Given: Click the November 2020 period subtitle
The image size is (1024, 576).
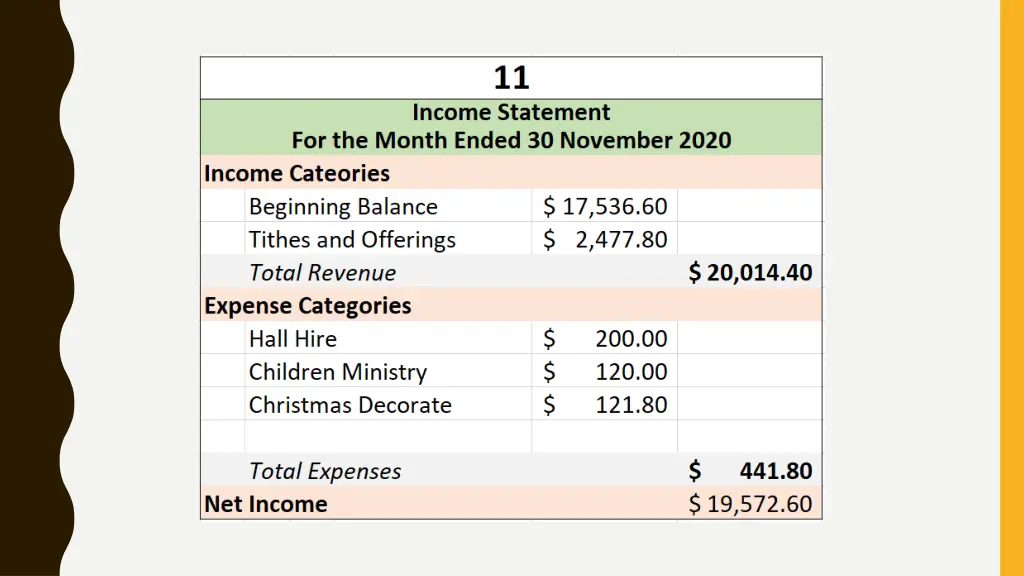Looking at the screenshot, I should tap(511, 140).
